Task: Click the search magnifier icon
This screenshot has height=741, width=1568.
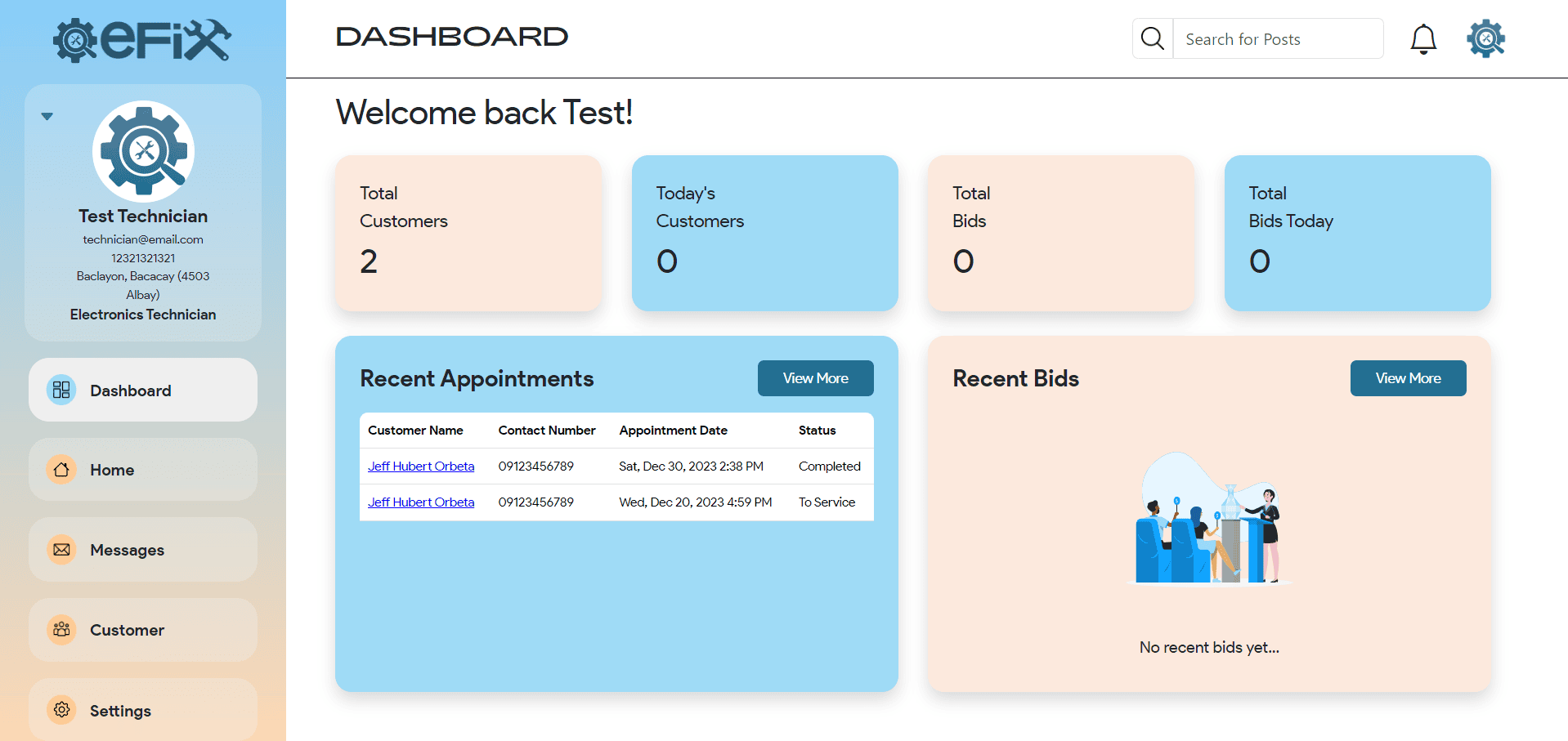Action: click(x=1152, y=38)
